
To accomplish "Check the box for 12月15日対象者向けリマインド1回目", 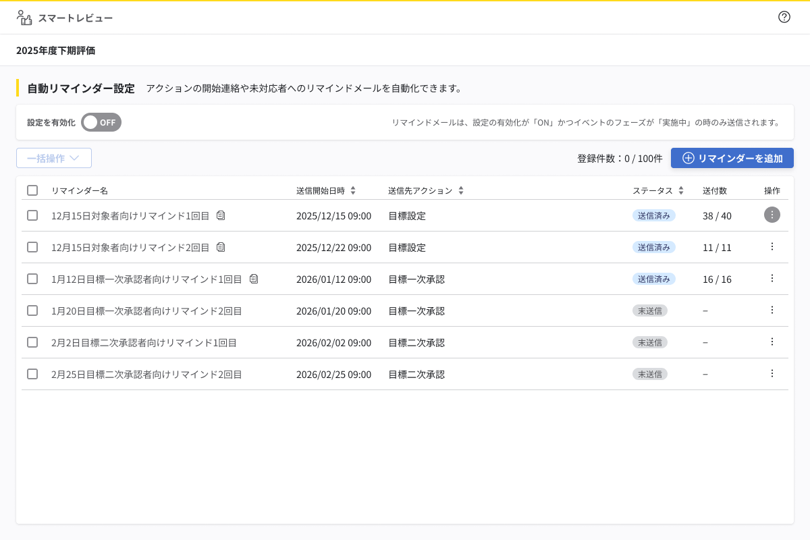I will click(x=33, y=215).
